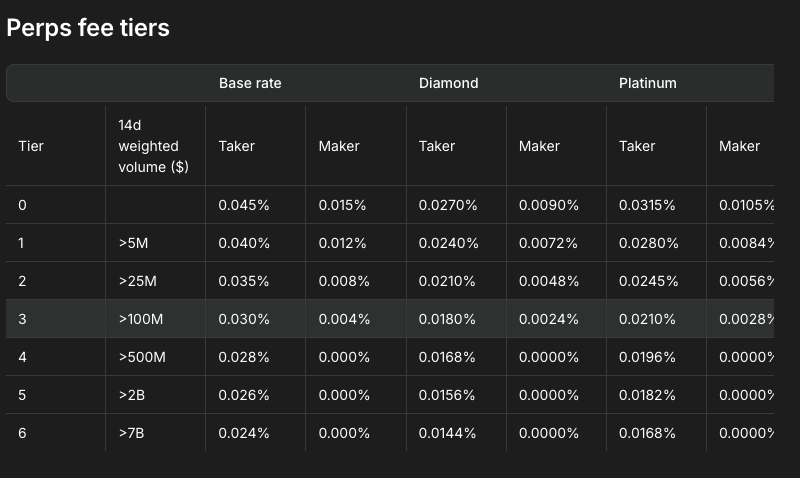Click the Taker header under Diamond
Viewport: 800px width, 478px height.
pos(437,146)
